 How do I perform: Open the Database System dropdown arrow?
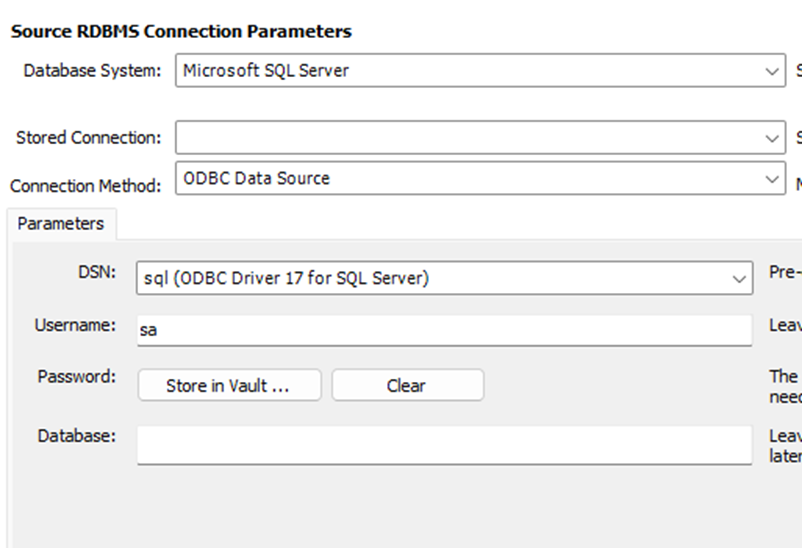pyautogui.click(x=771, y=71)
